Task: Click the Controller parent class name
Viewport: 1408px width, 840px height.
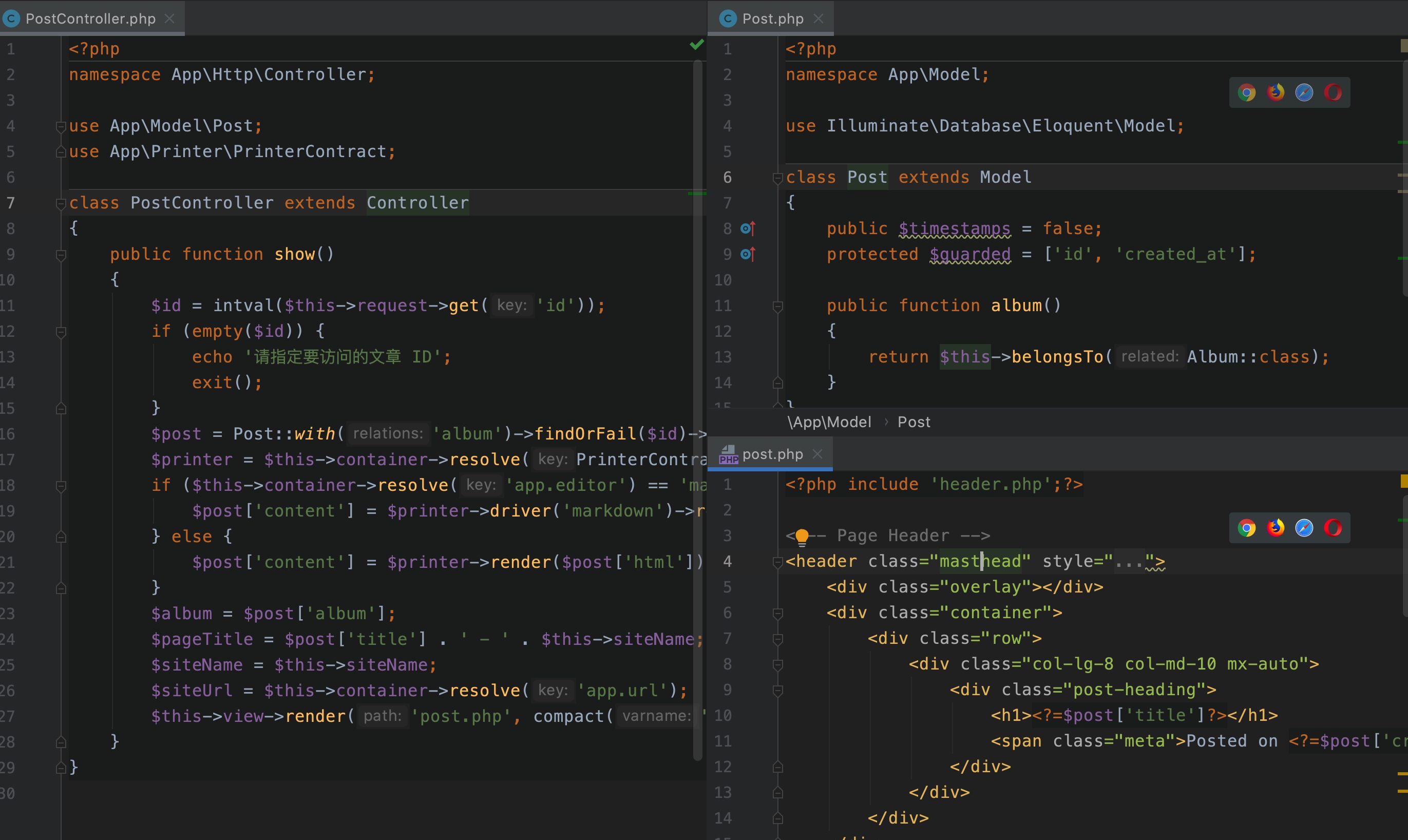Action: 417,203
